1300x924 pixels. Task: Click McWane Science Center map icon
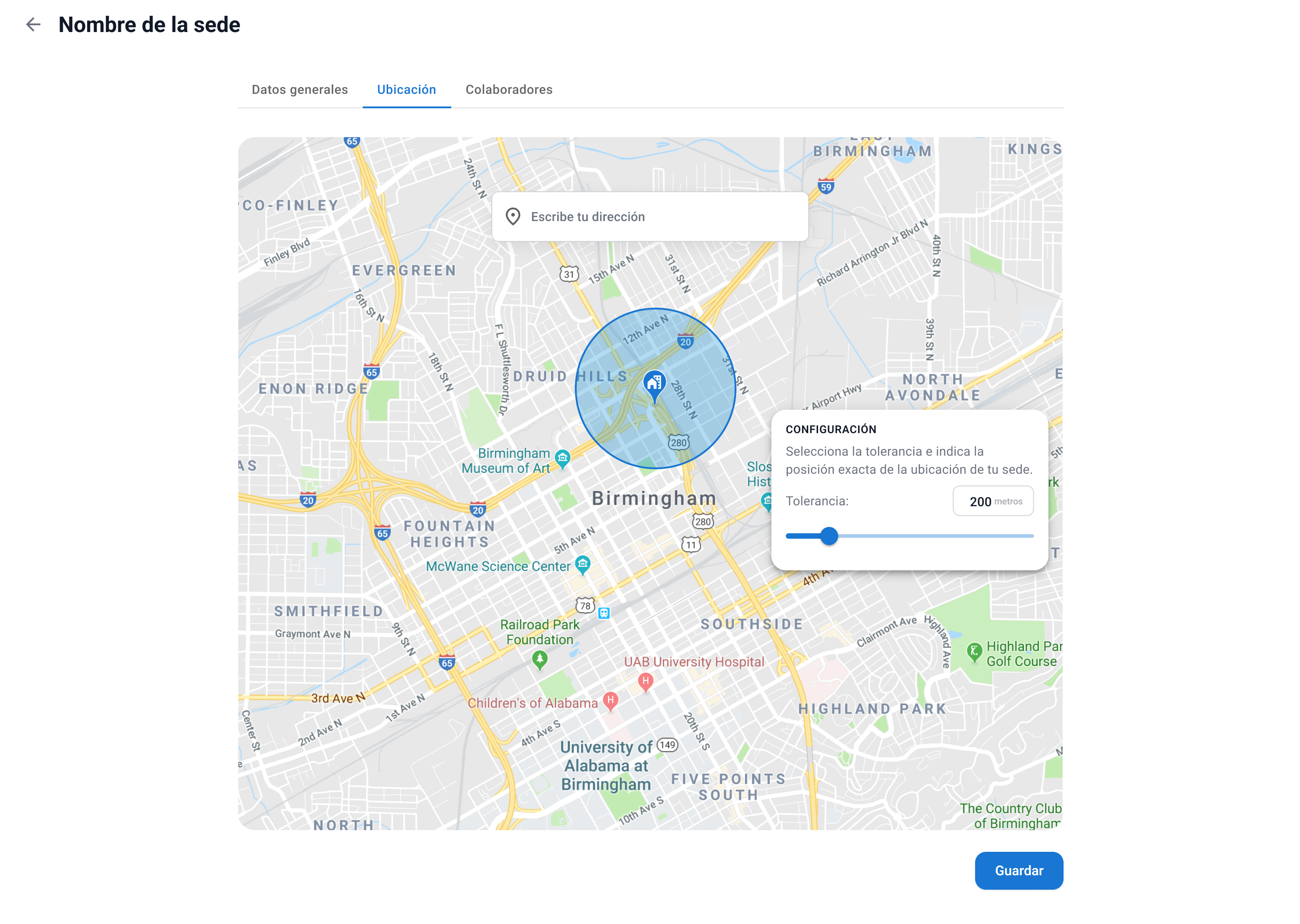pyautogui.click(x=583, y=564)
